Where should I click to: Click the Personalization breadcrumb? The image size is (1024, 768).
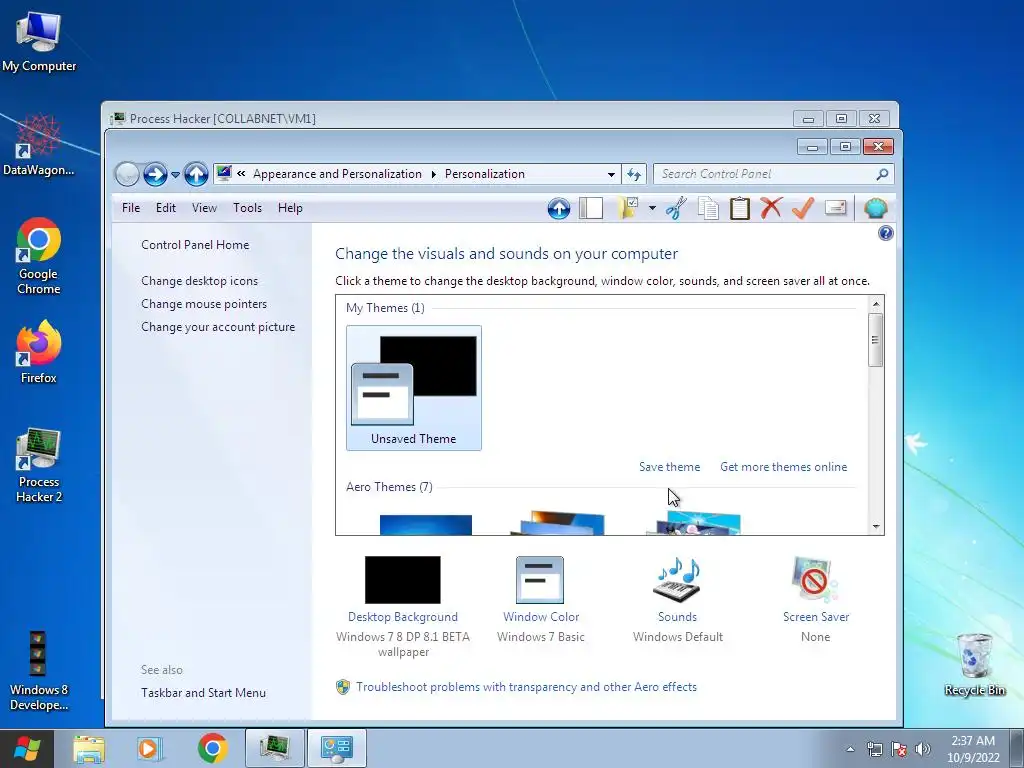(x=485, y=174)
